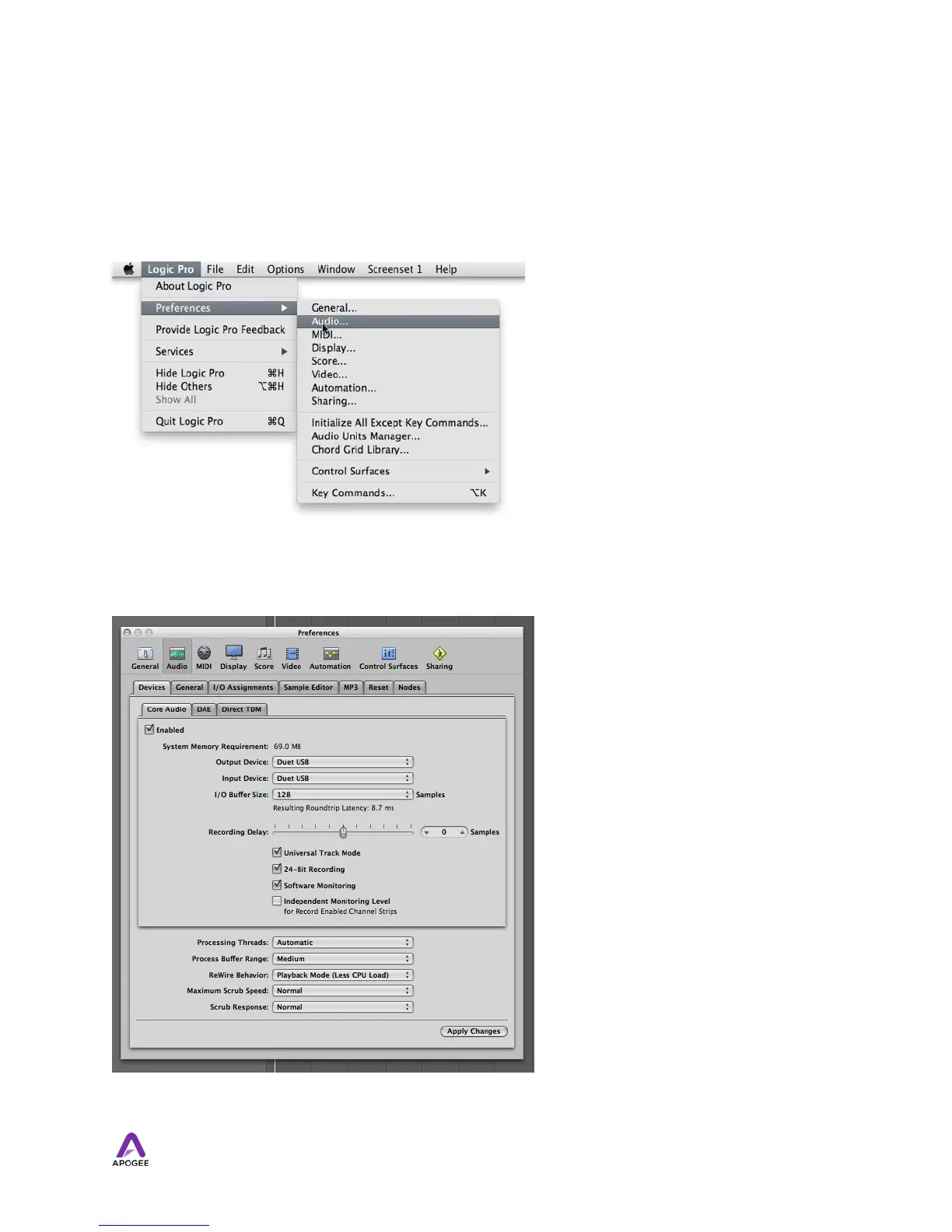
Task: Expand the Services submenu
Action: [x=219, y=352]
